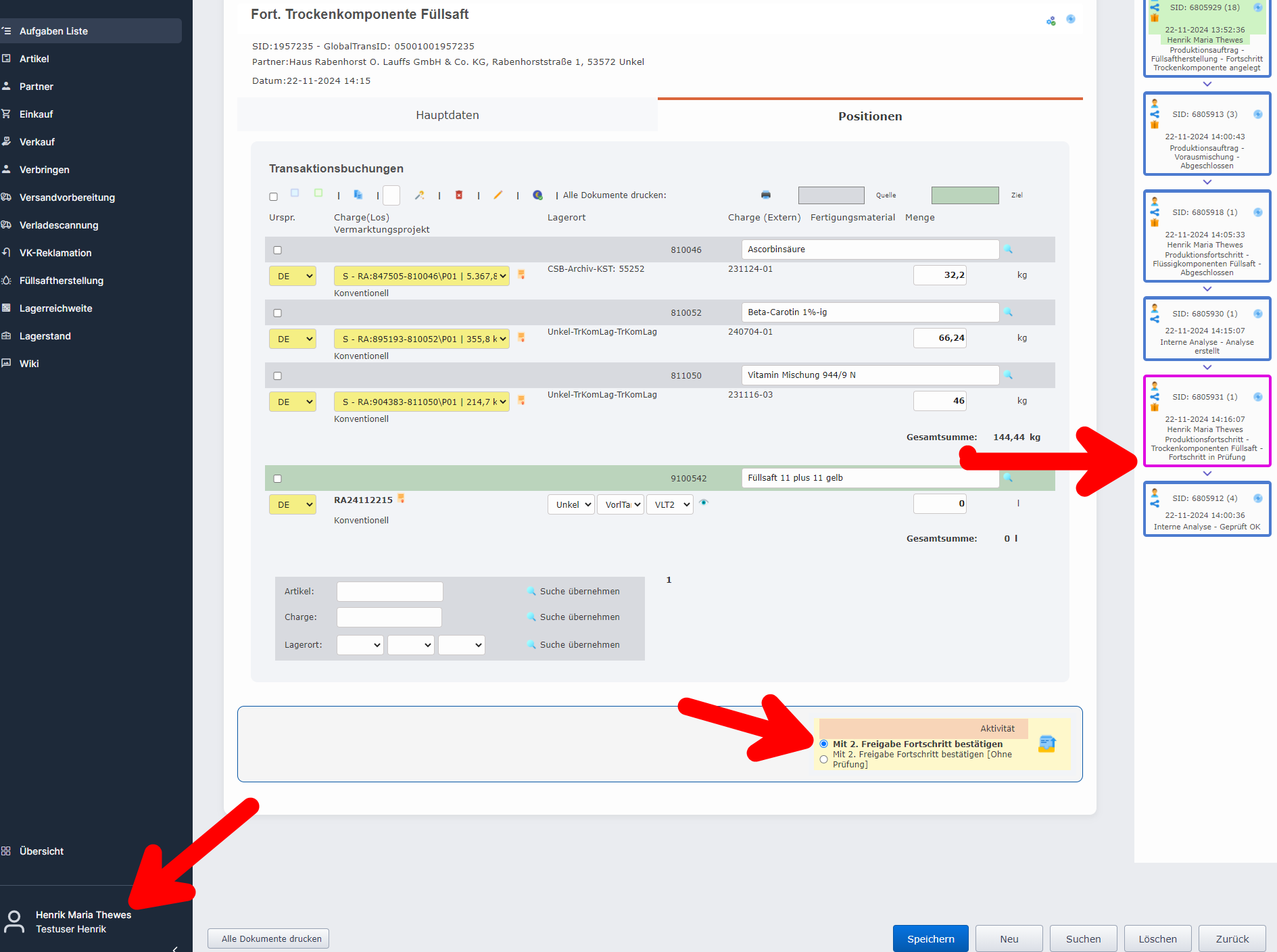Viewport: 1277px width, 952px height.
Task: Open the Füllsaftherstellung section in the sidebar
Action: coord(61,280)
